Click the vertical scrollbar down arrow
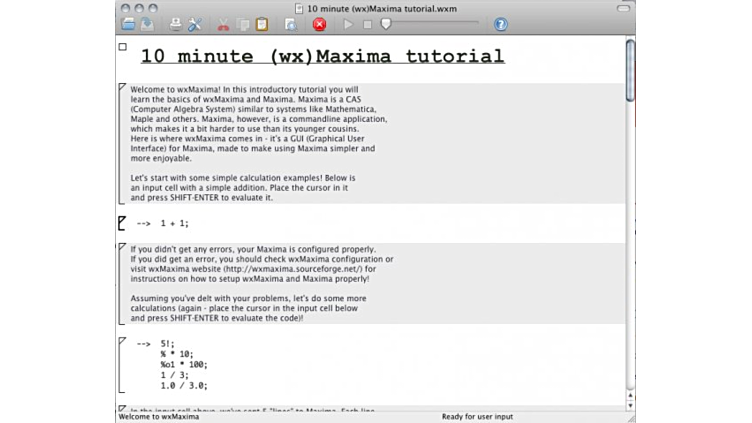This screenshot has width=752, height=423. [x=630, y=404]
